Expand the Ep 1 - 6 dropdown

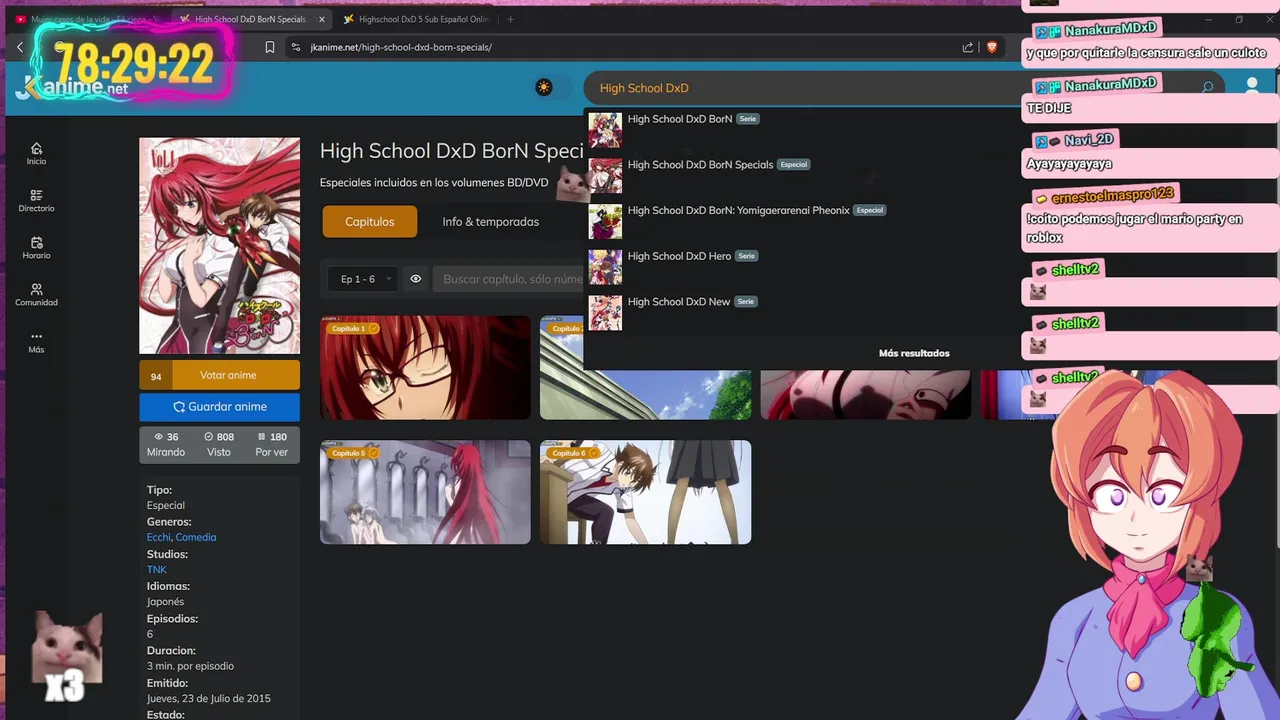[362, 279]
